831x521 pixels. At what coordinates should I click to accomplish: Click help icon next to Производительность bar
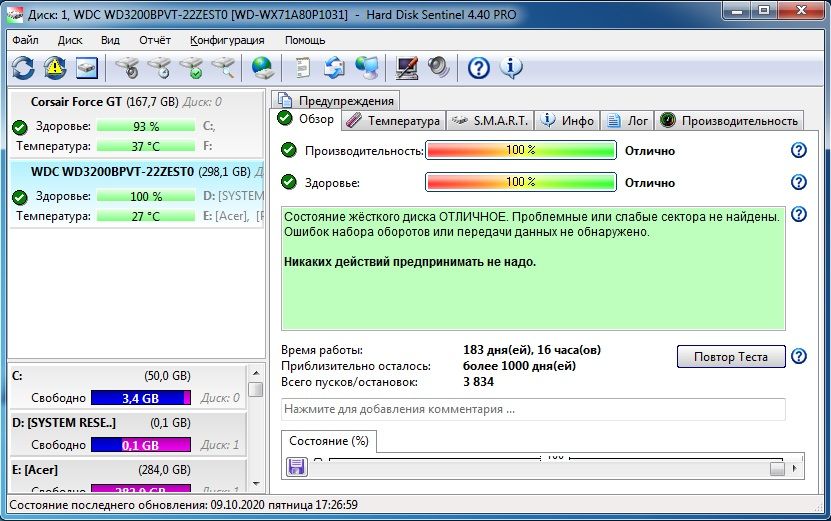[799, 151]
